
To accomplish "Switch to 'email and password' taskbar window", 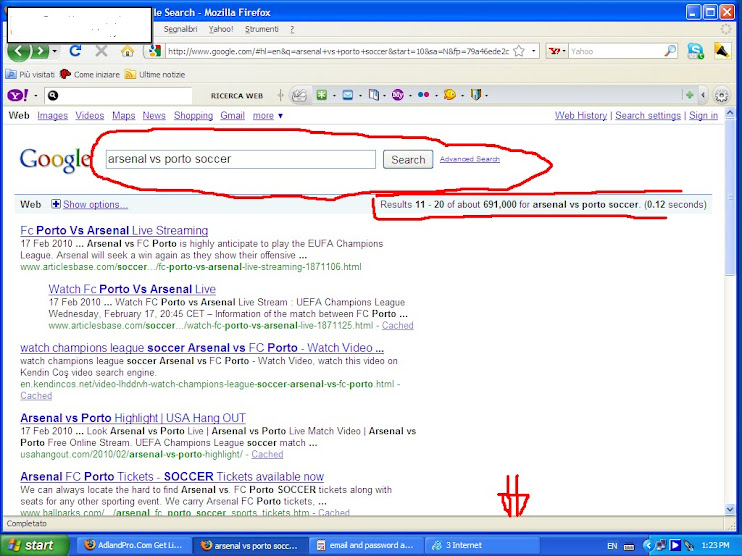I will click(x=366, y=545).
